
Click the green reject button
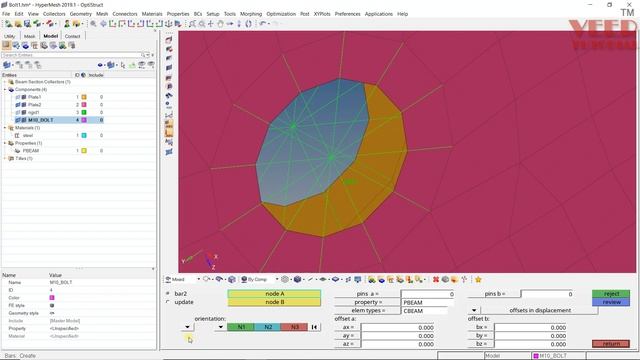tap(611, 293)
